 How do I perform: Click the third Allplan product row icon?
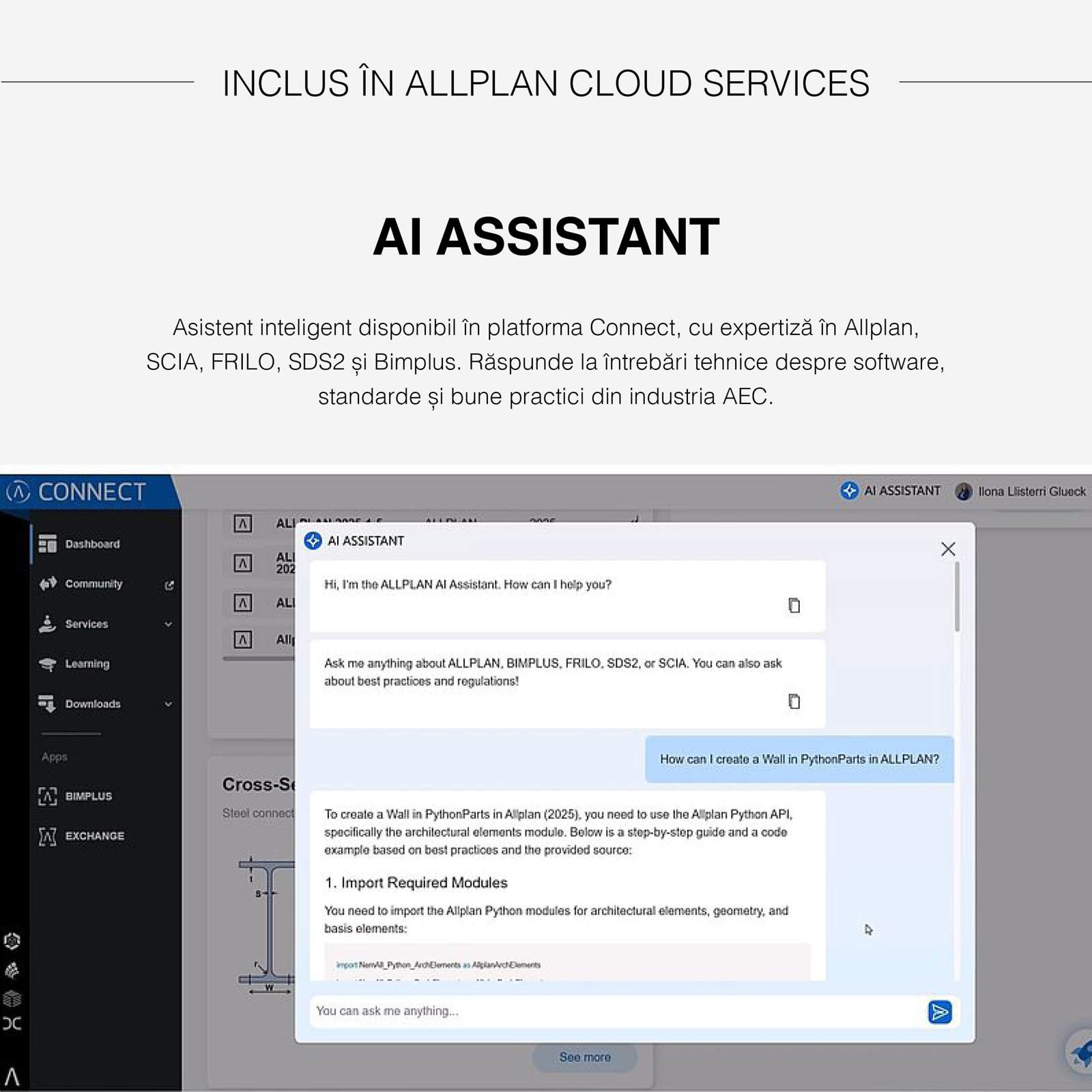(243, 603)
